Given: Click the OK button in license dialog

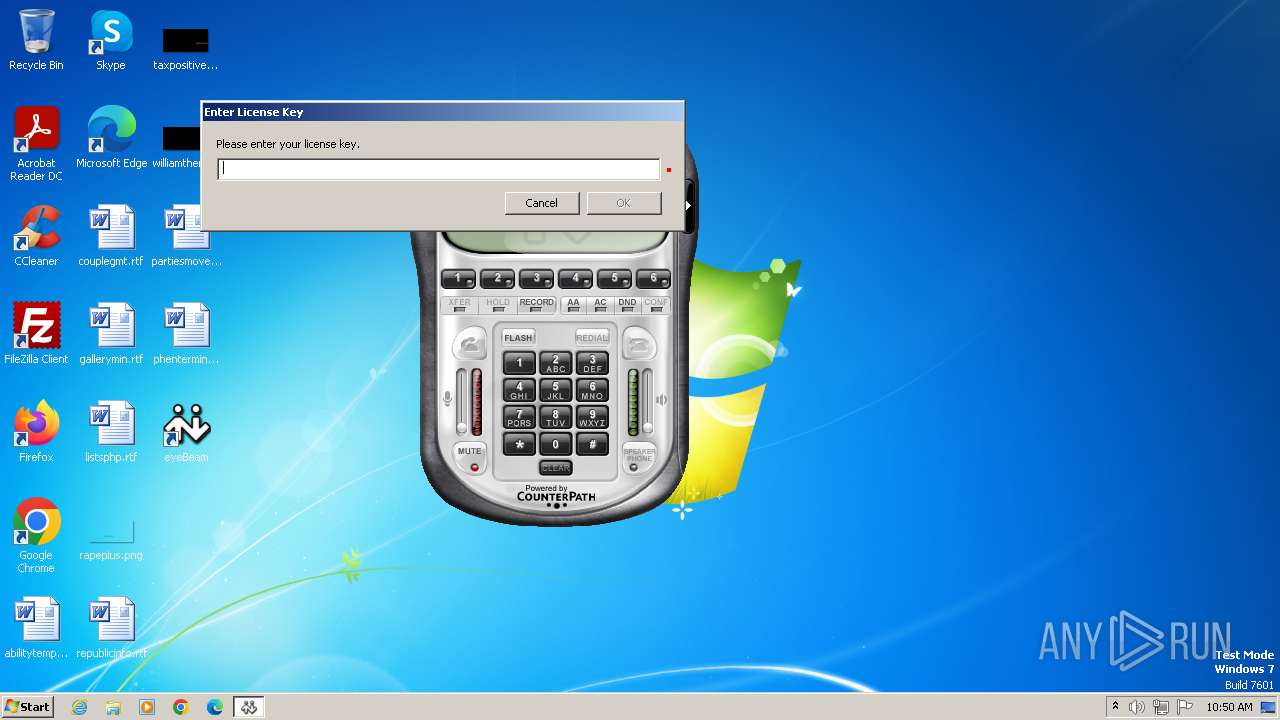Looking at the screenshot, I should [623, 203].
